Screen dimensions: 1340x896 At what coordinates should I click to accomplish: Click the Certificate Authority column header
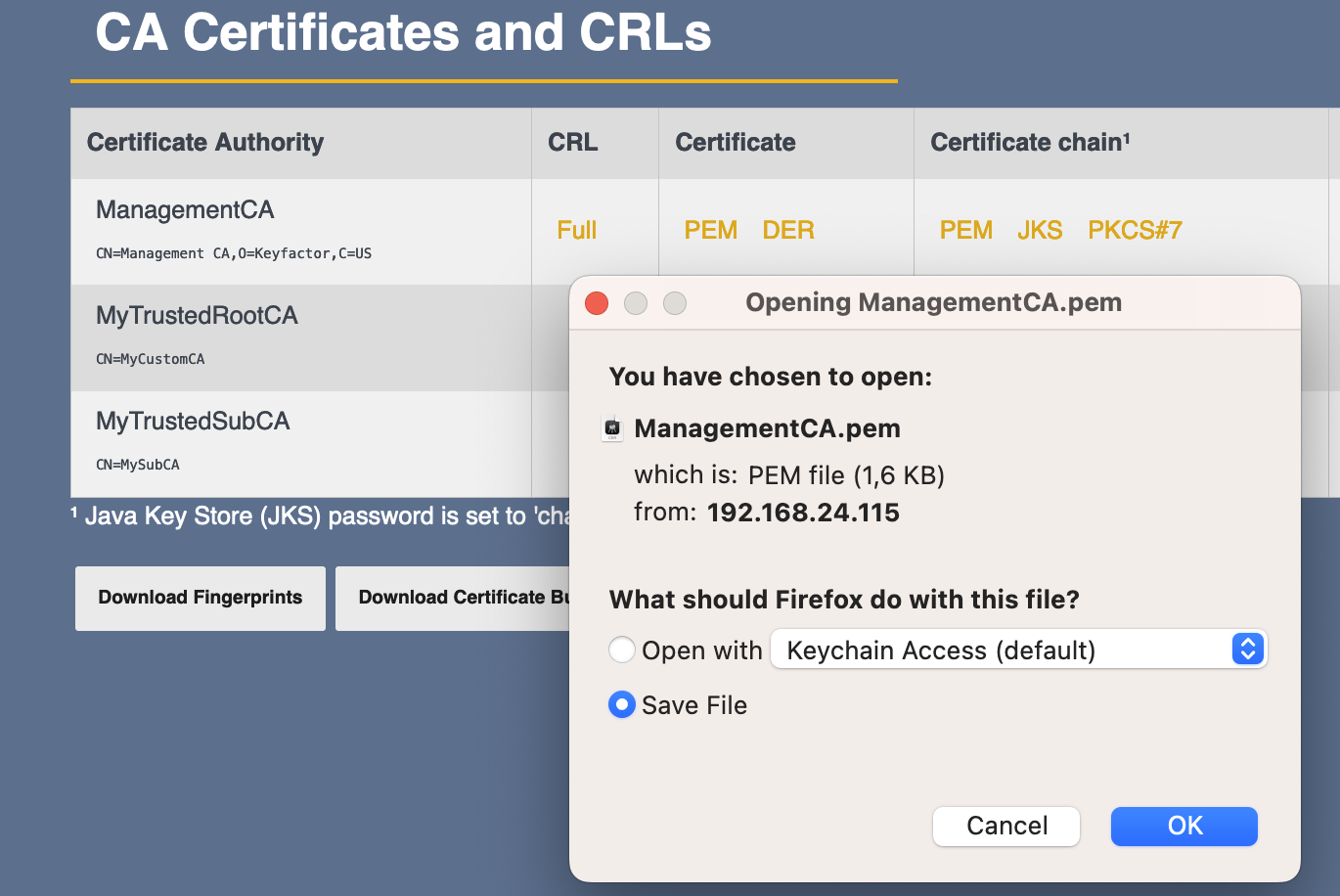click(x=205, y=143)
